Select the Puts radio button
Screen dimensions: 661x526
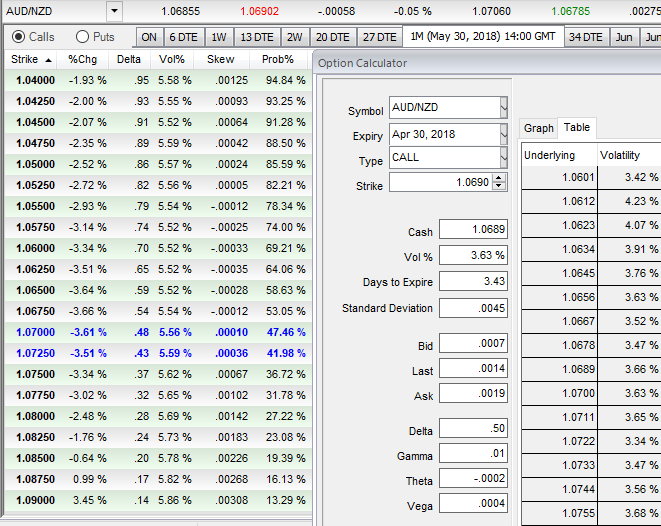pos(82,37)
